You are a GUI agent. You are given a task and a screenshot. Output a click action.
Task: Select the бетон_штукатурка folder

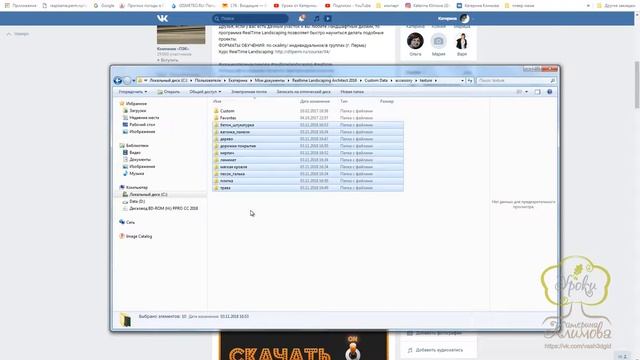point(308,125)
